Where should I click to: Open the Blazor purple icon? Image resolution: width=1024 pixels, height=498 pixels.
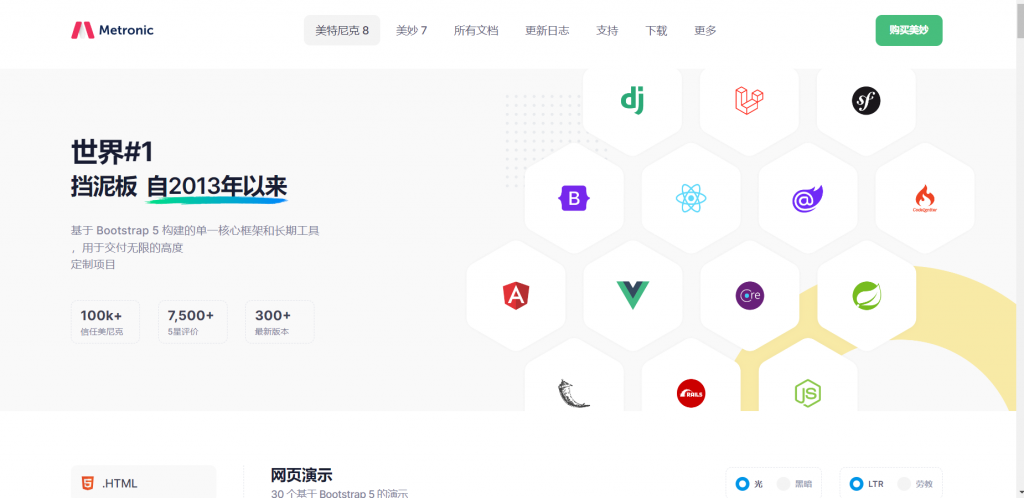click(x=807, y=198)
